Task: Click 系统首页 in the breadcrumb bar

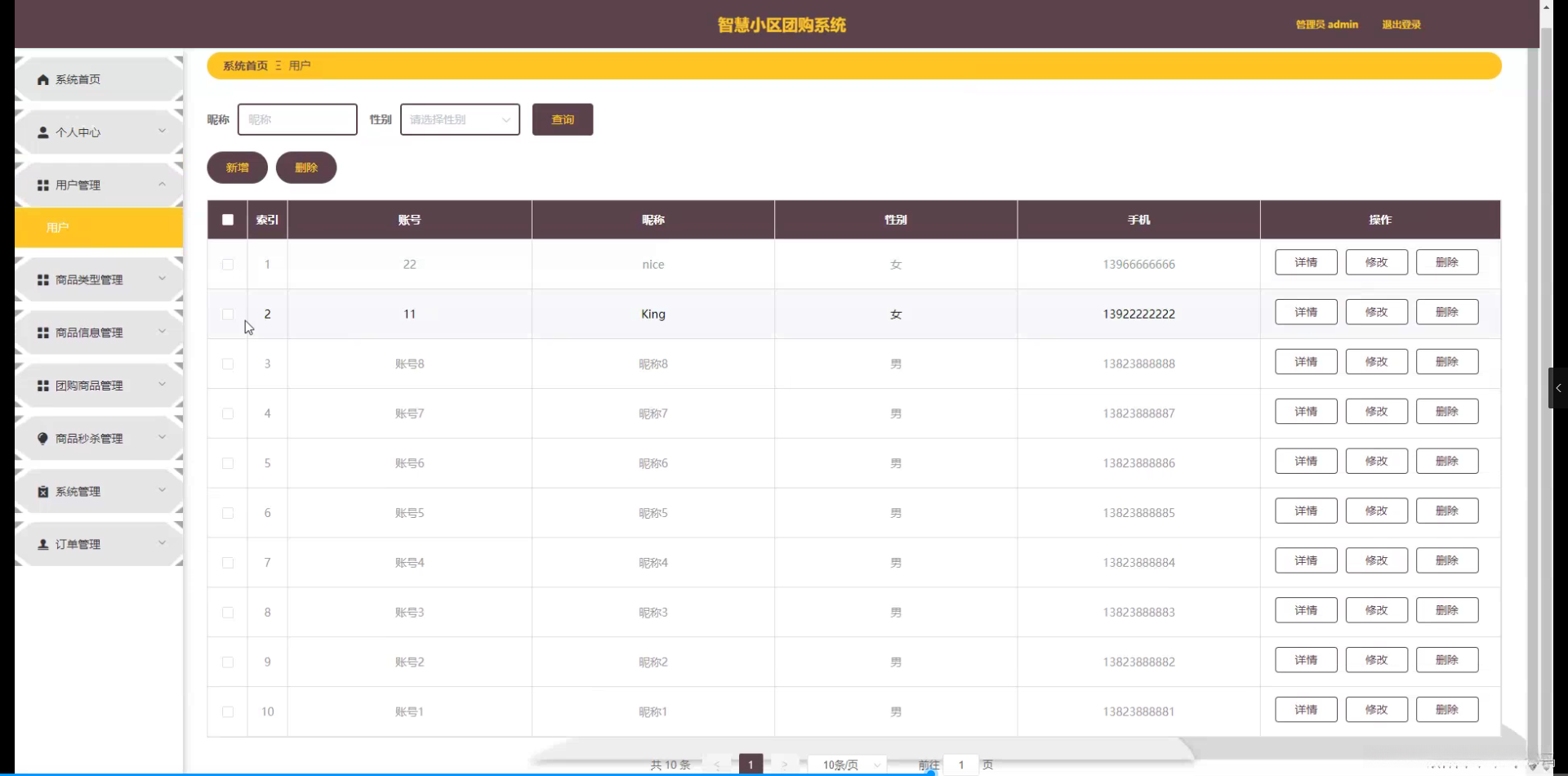Action: coord(245,66)
